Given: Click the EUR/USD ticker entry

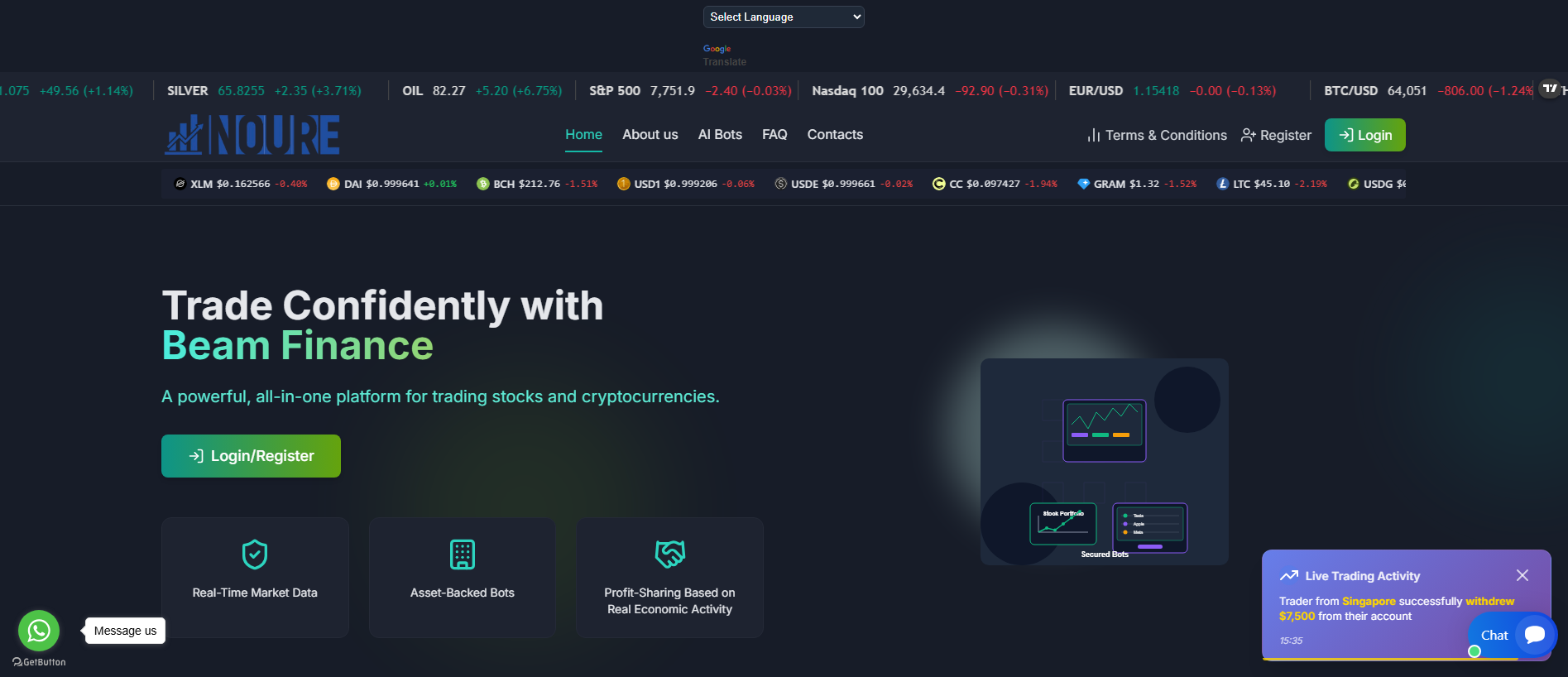Looking at the screenshot, I should tap(1172, 91).
